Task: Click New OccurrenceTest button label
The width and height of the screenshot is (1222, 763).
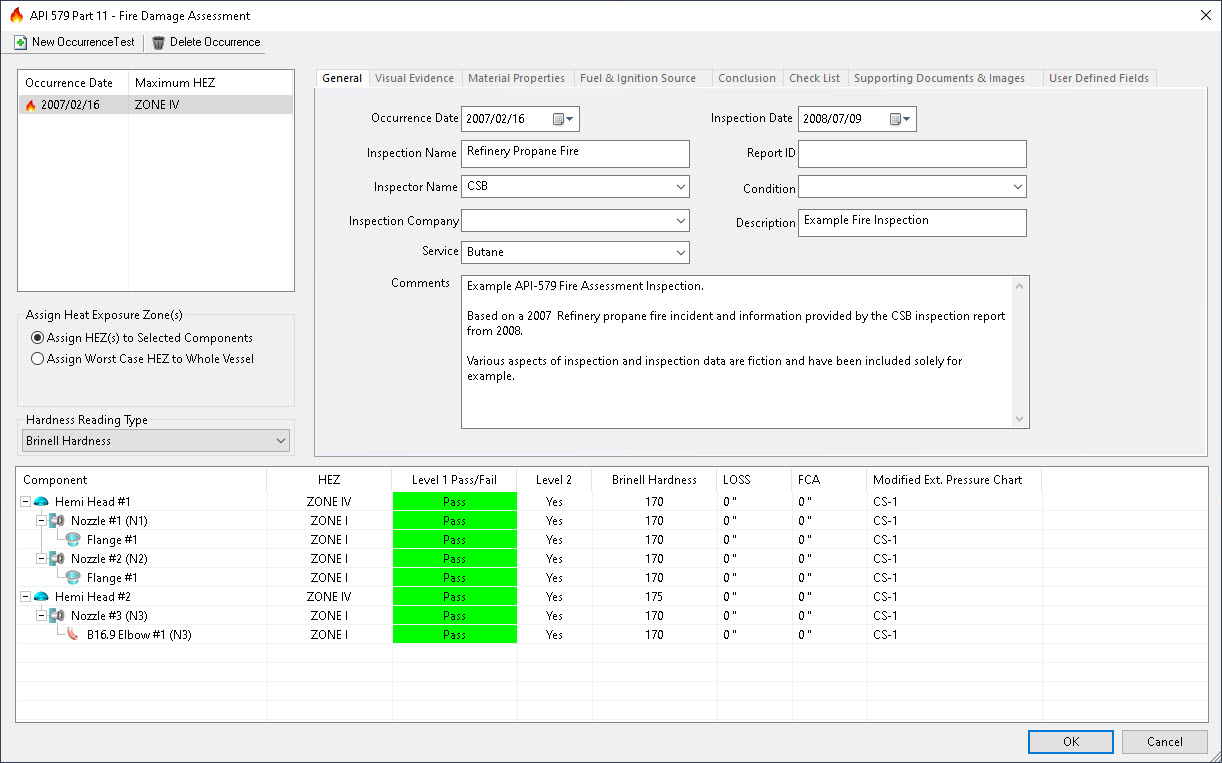Action: [x=85, y=42]
